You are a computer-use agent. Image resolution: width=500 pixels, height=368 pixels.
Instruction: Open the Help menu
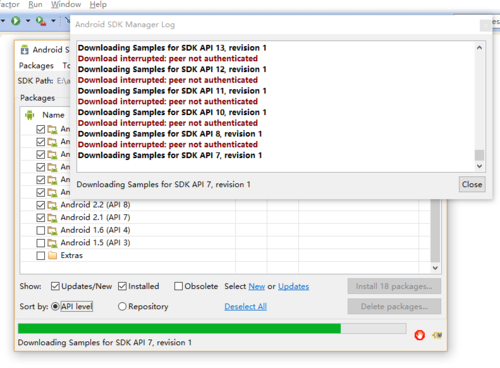click(x=98, y=5)
